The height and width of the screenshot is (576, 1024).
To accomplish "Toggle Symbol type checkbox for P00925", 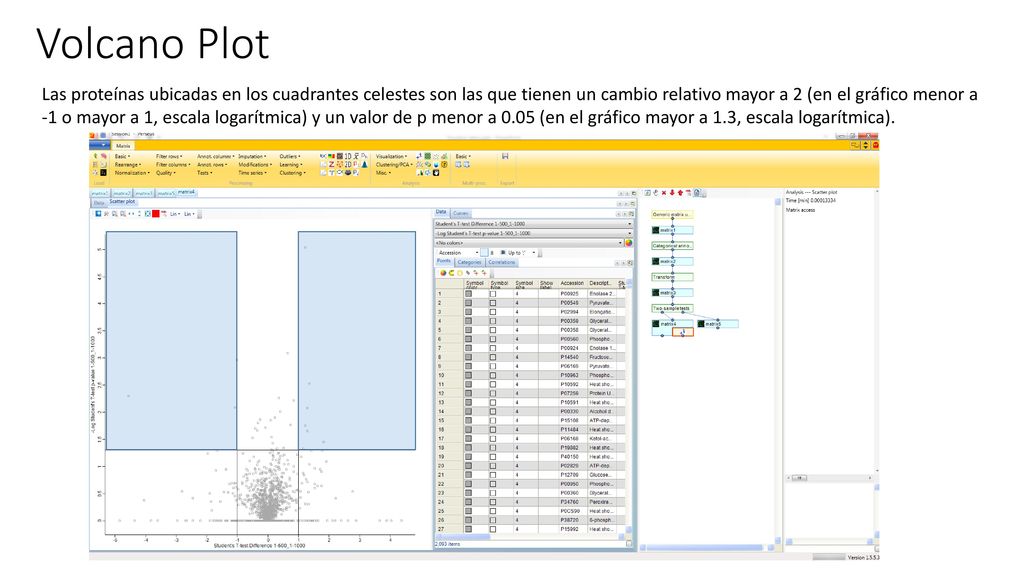I will click(493, 294).
